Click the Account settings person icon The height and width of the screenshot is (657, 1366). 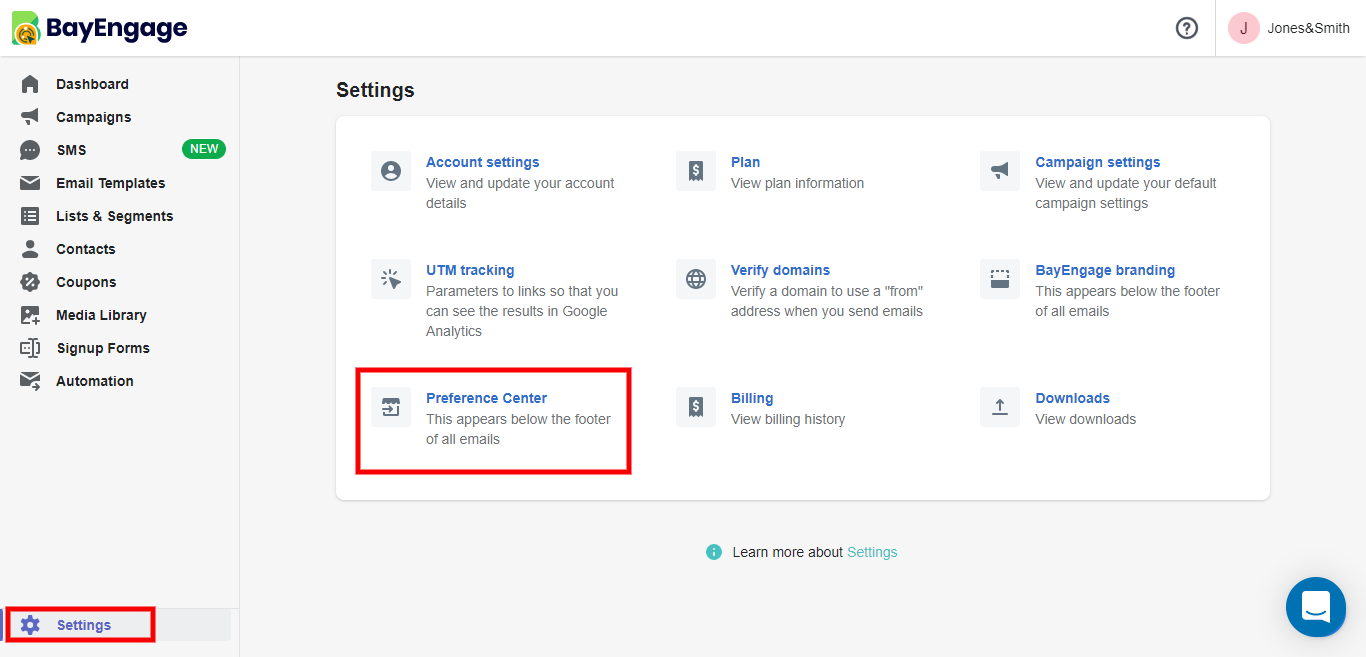(x=391, y=171)
